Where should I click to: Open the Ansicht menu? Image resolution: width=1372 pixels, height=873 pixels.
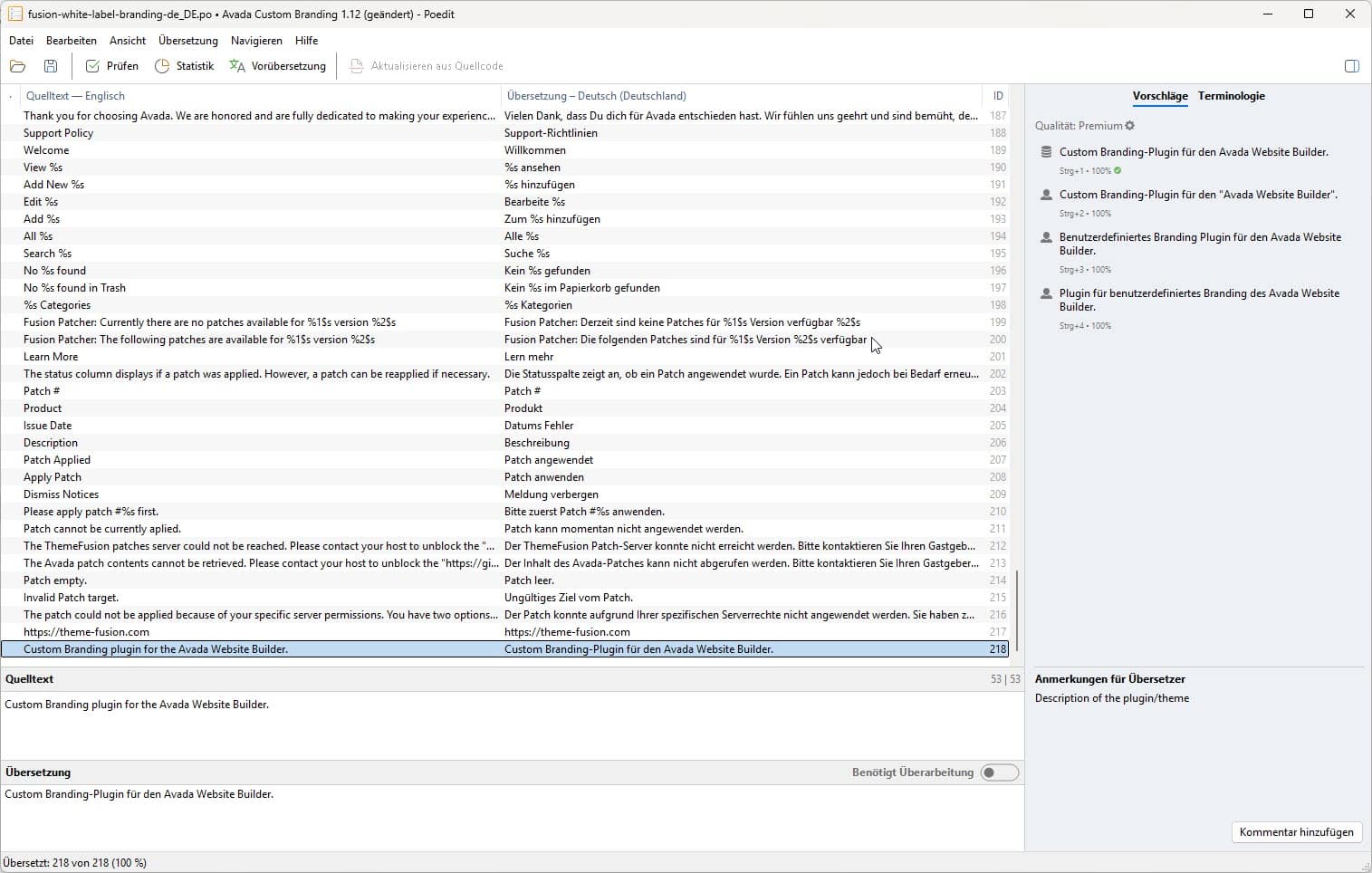tap(128, 41)
